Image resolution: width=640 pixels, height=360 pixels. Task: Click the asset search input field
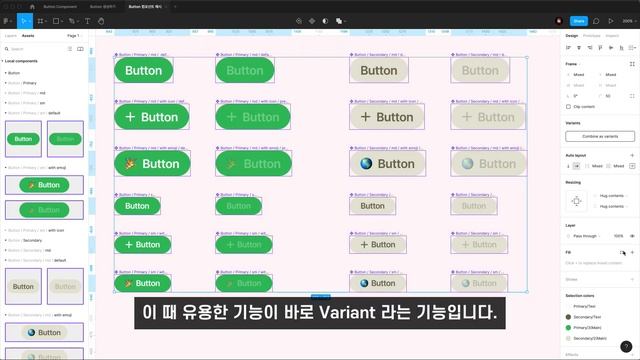click(x=35, y=49)
